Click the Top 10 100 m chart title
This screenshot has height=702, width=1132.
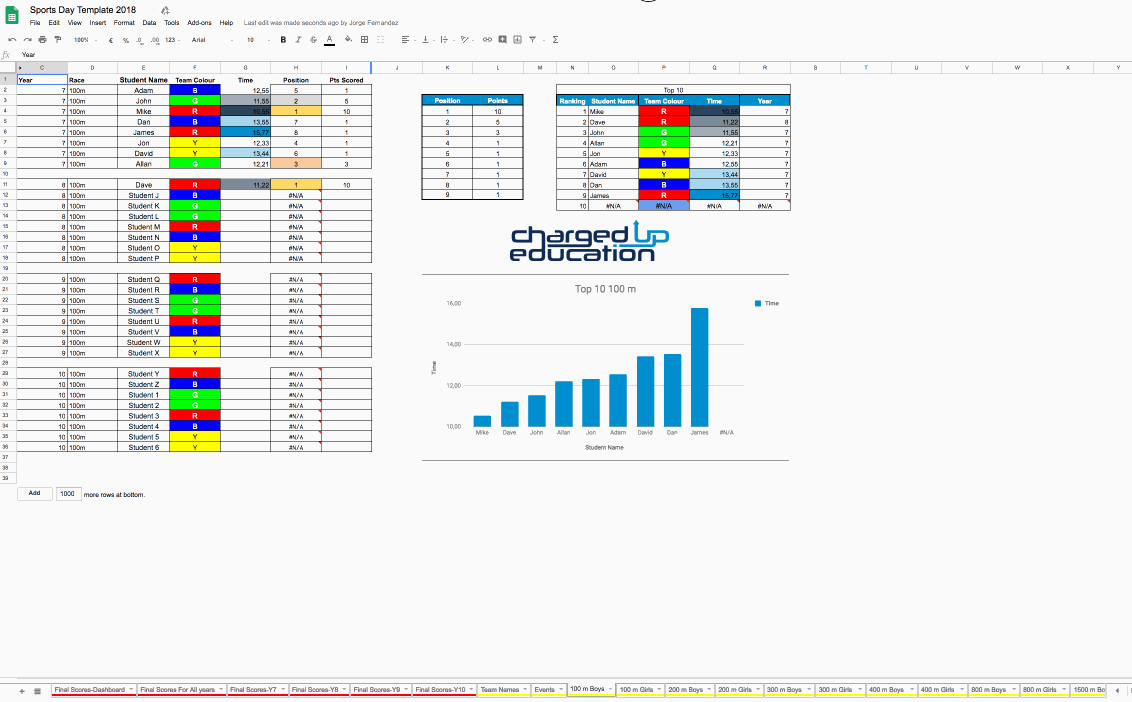coord(605,289)
